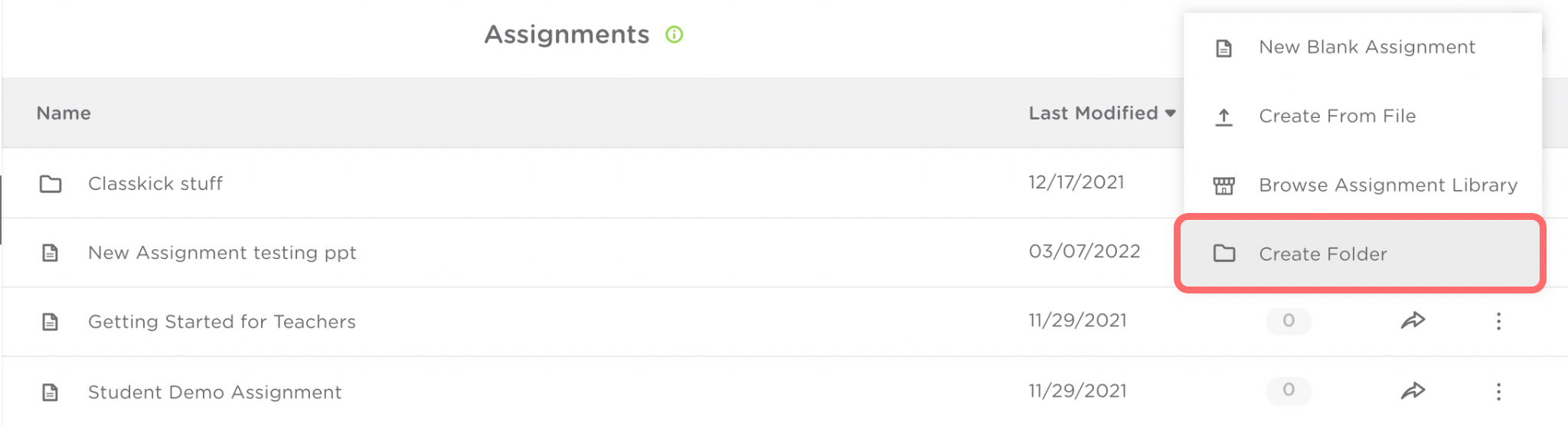Click the document icon for New Assignment testing ppt
The width and height of the screenshot is (1568, 426).
point(51,253)
